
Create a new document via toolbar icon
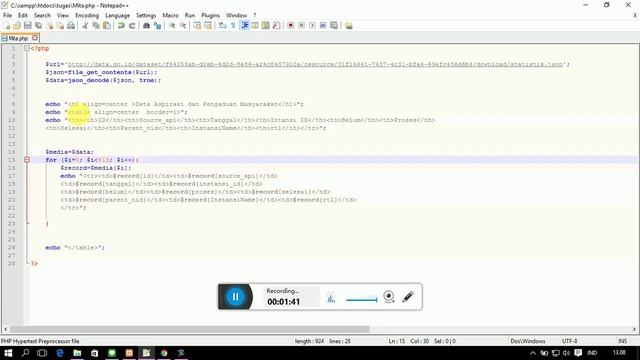(x=7, y=26)
